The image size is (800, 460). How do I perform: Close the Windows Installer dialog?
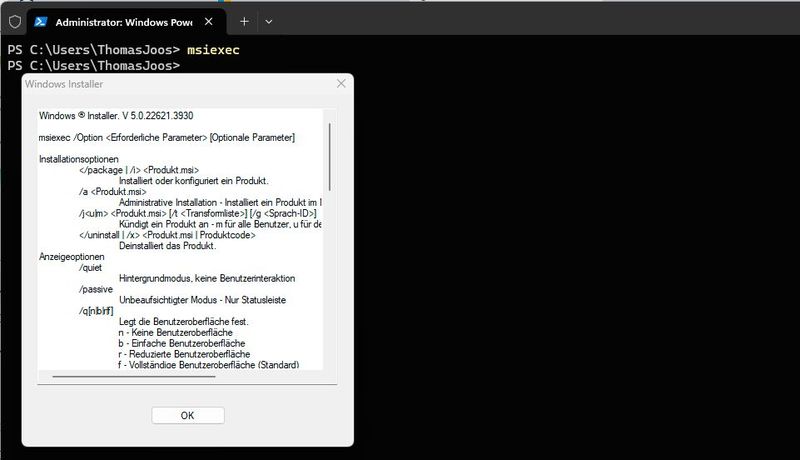pos(341,84)
